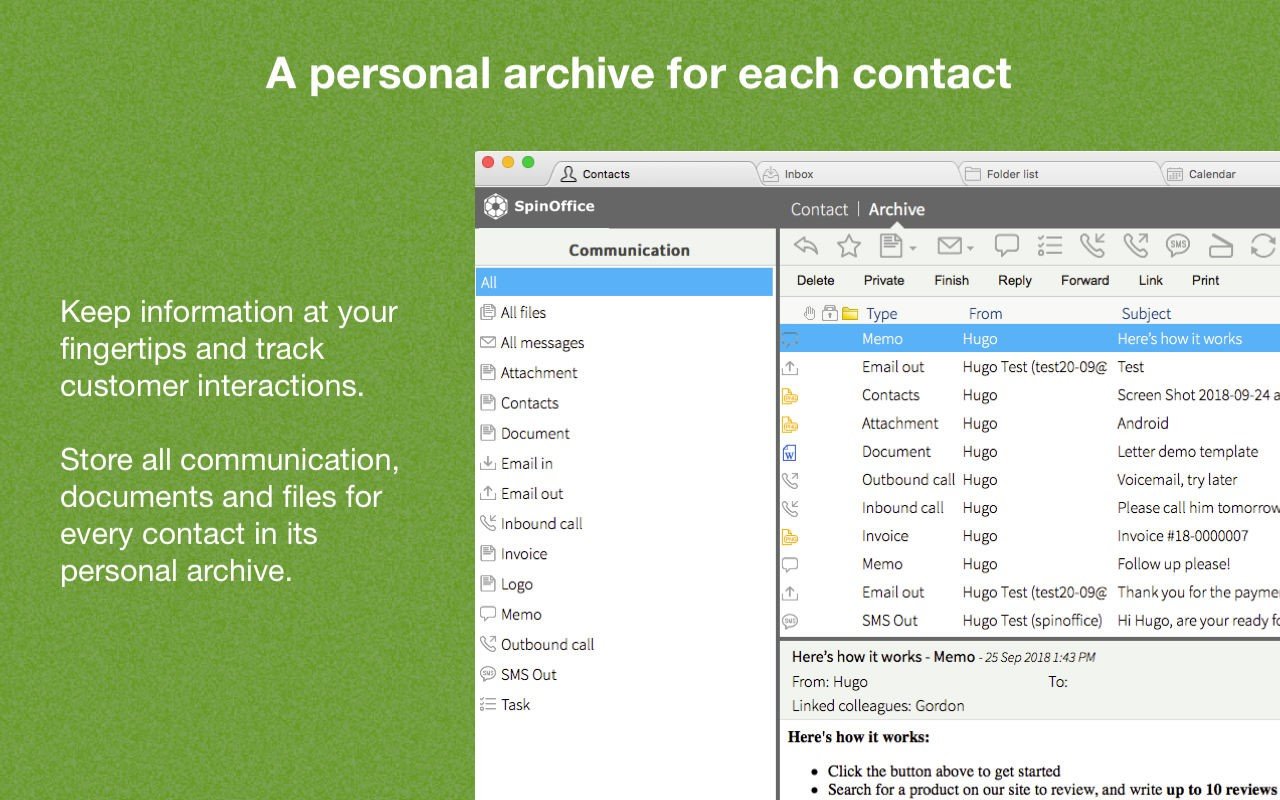
Task: Switch to the Calendar tab
Action: click(1221, 174)
